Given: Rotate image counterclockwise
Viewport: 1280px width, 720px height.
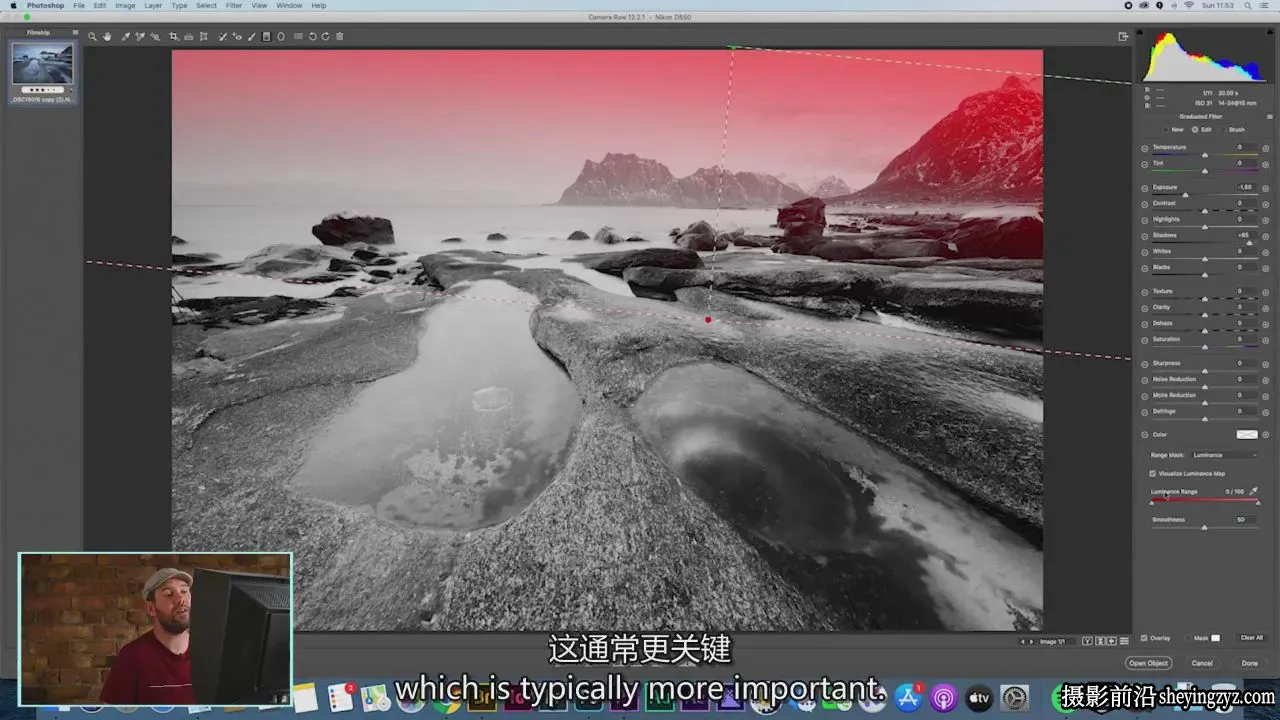Looking at the screenshot, I should coord(312,36).
